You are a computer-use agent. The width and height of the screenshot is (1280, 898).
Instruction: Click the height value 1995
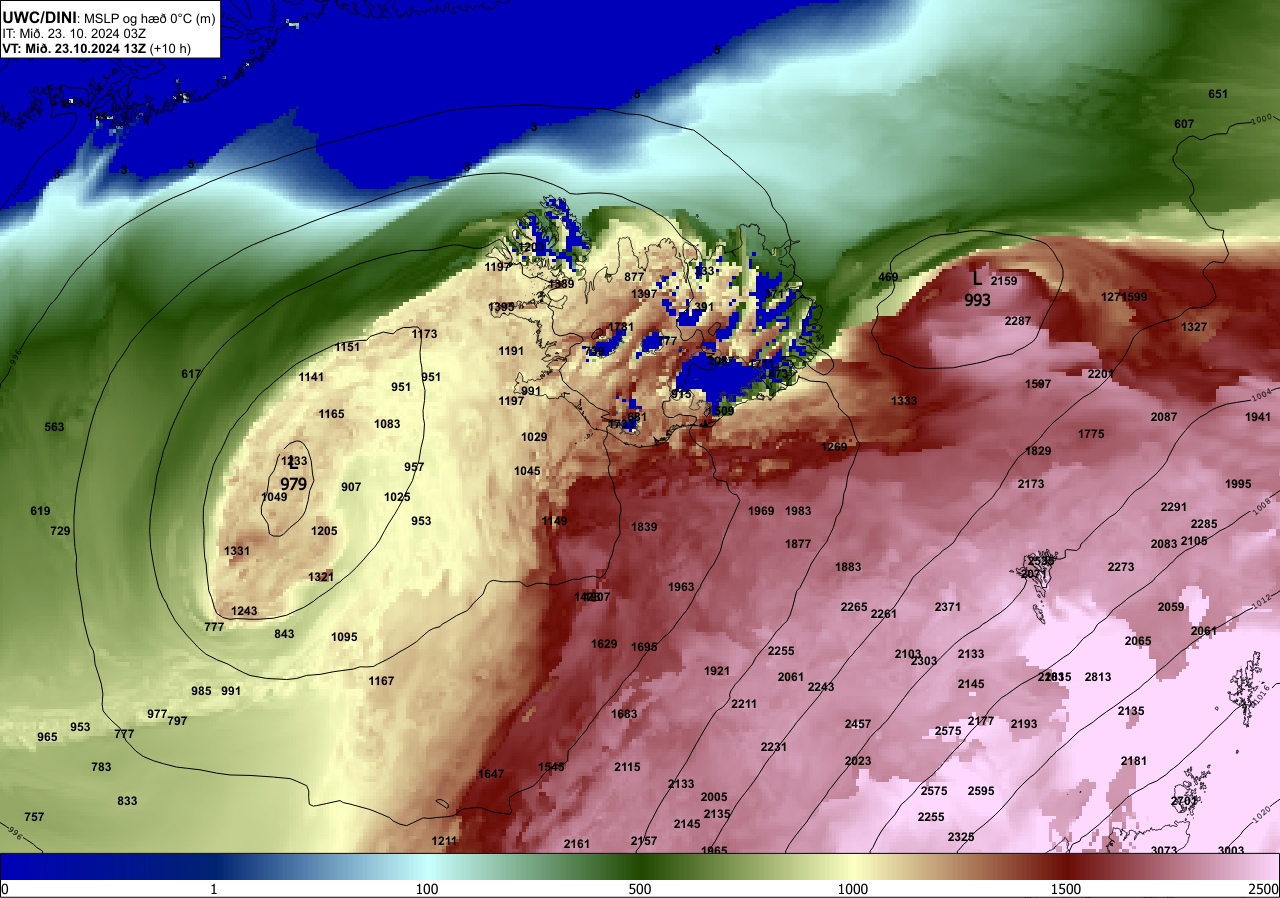[x=1238, y=484]
